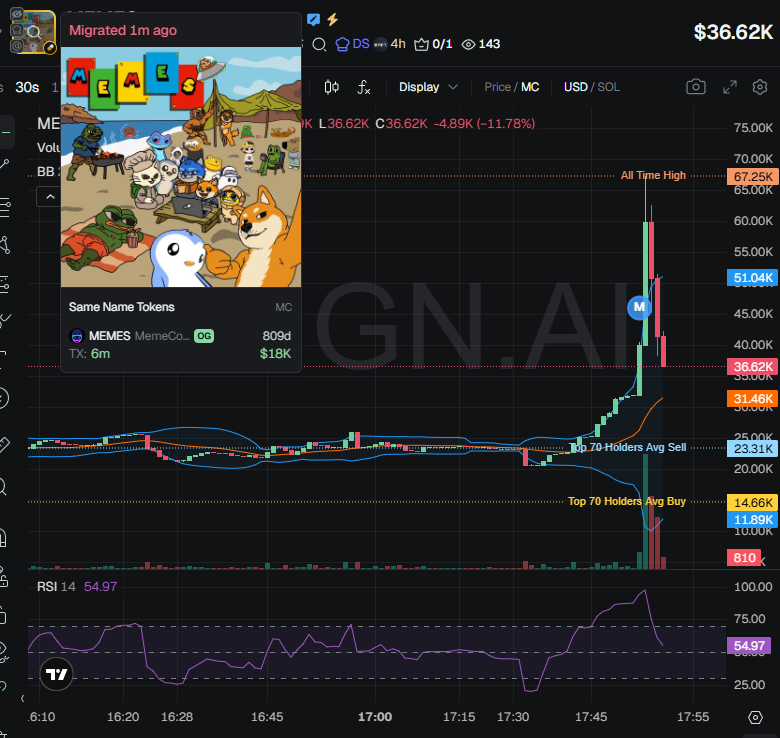Click the @ icon on token thumbnail
780x738 pixels.
tap(16, 46)
